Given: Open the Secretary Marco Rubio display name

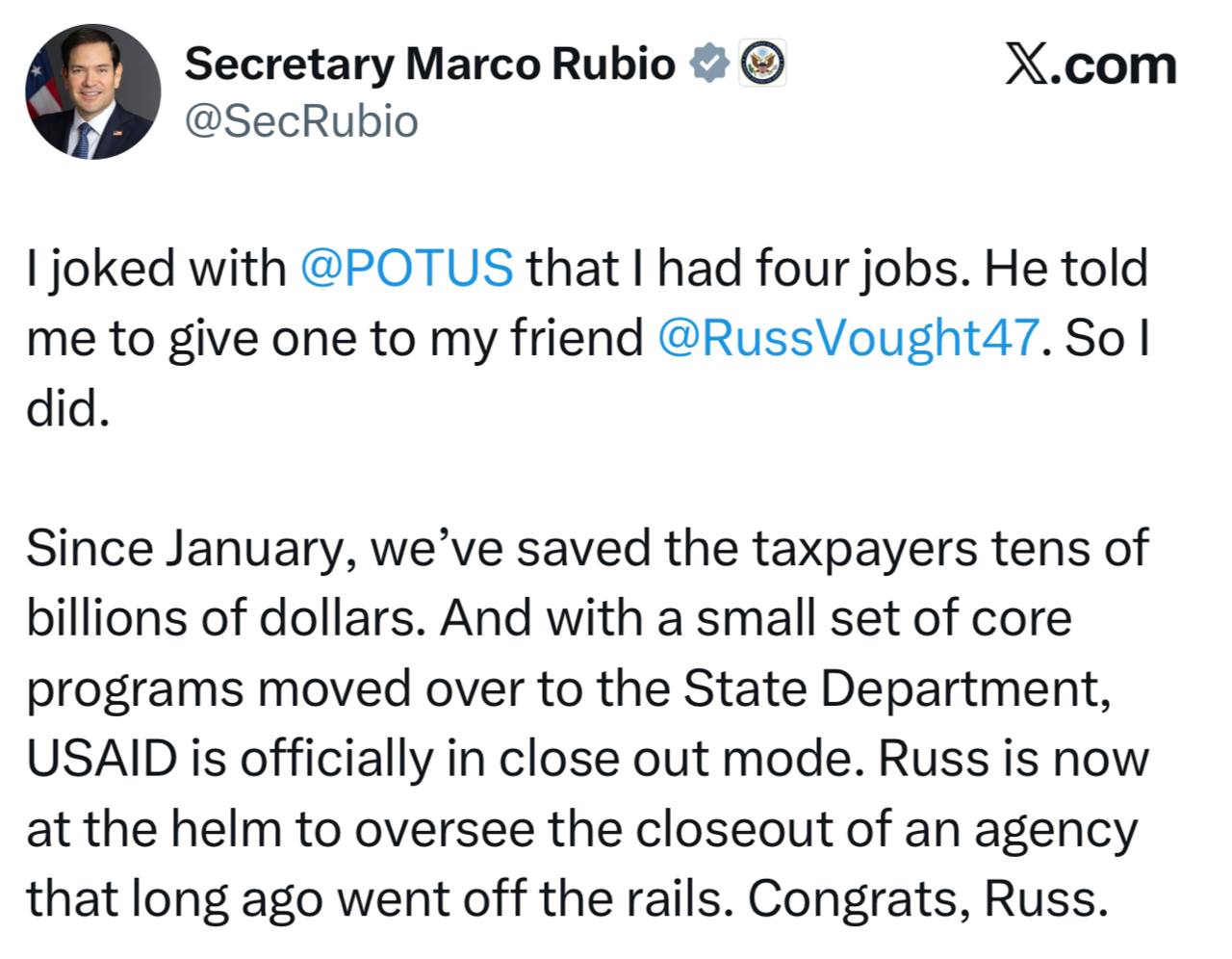Looking at the screenshot, I should point(429,65).
